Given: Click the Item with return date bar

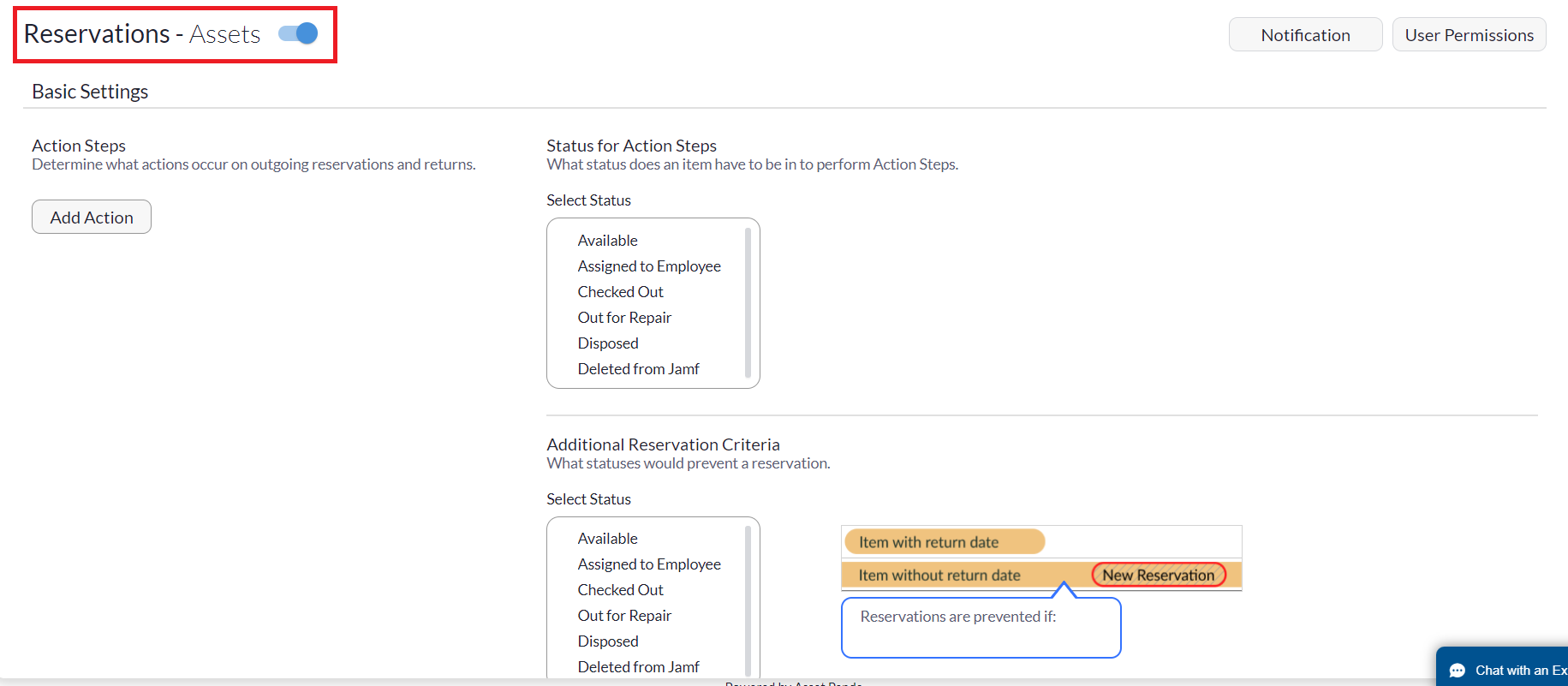Looking at the screenshot, I should pyautogui.click(x=945, y=542).
